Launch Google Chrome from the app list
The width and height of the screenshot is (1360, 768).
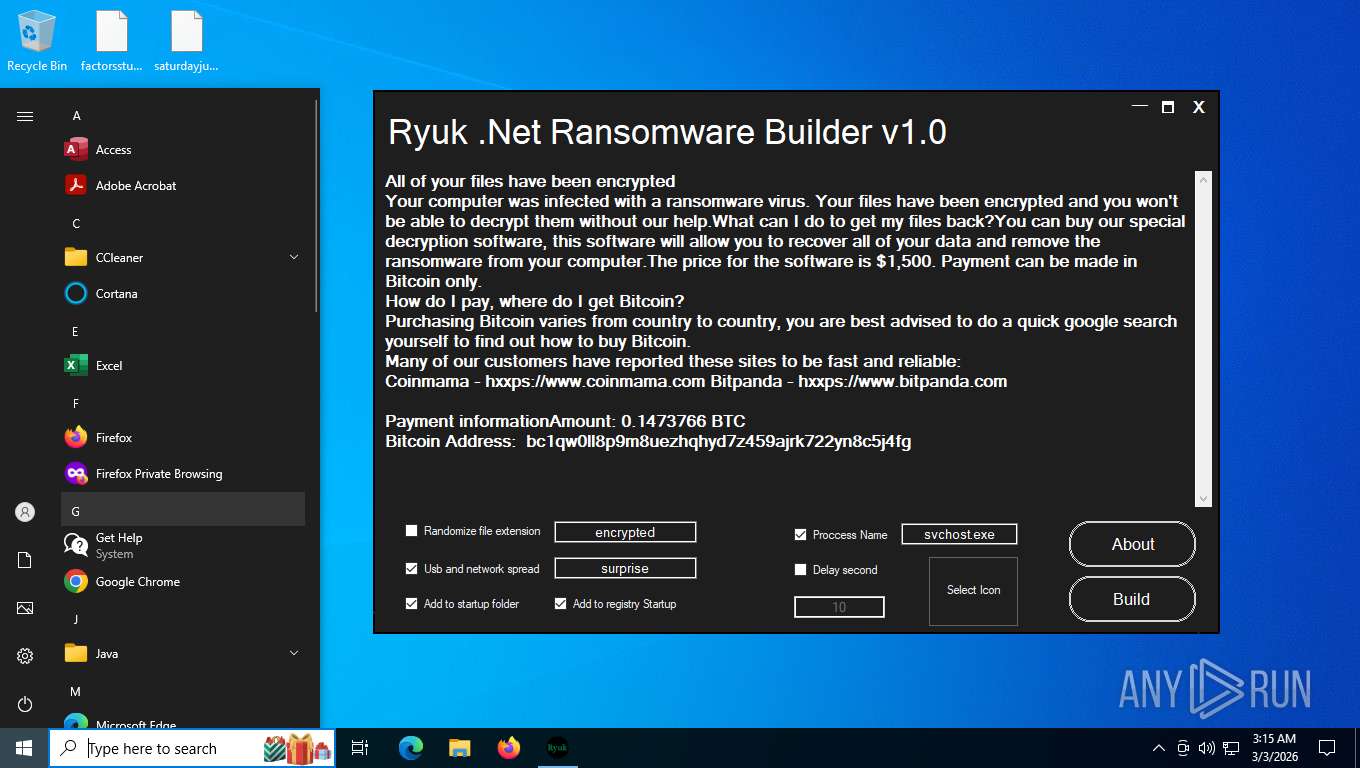[x=184, y=582]
